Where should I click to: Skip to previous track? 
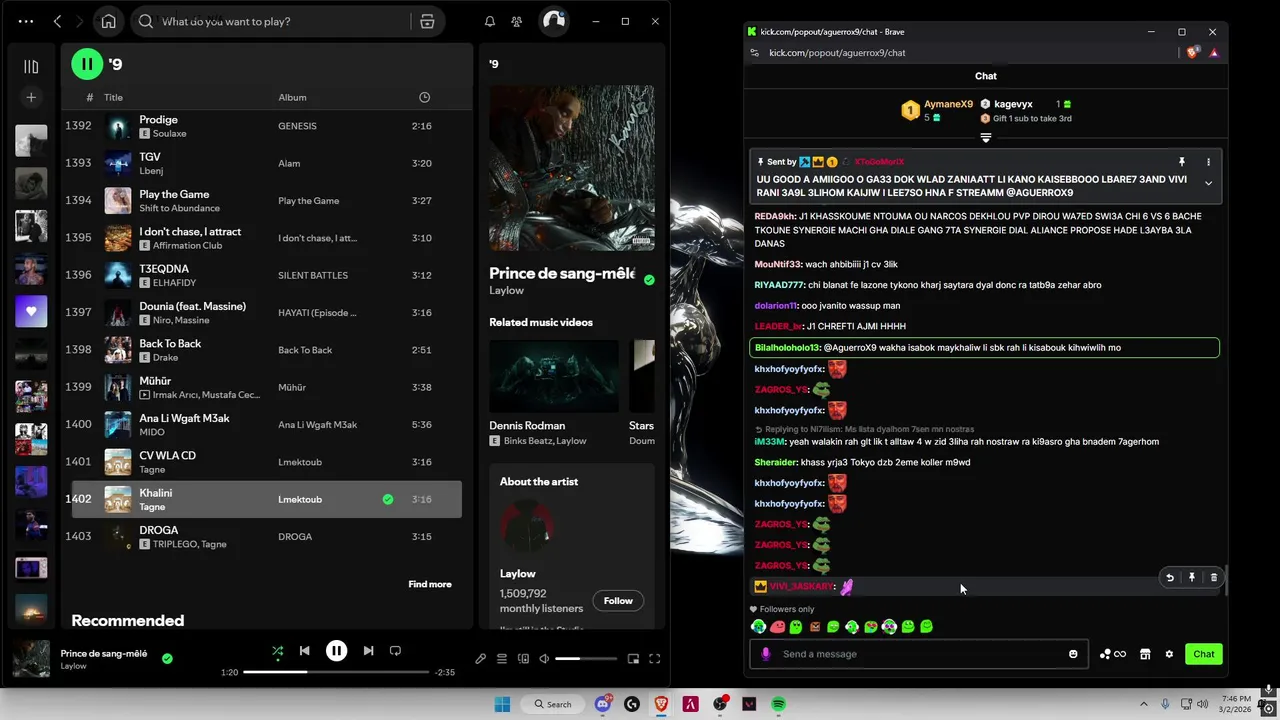[x=305, y=651]
